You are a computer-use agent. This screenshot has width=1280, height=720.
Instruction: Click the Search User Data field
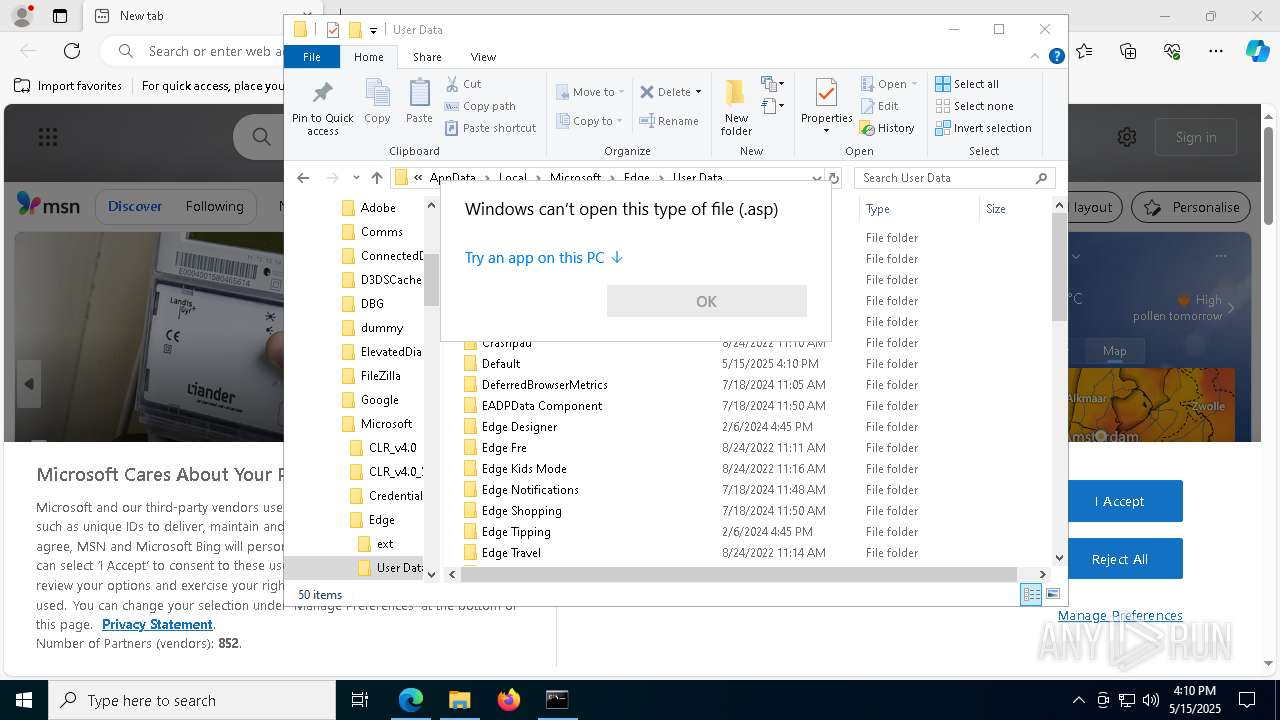(955, 178)
